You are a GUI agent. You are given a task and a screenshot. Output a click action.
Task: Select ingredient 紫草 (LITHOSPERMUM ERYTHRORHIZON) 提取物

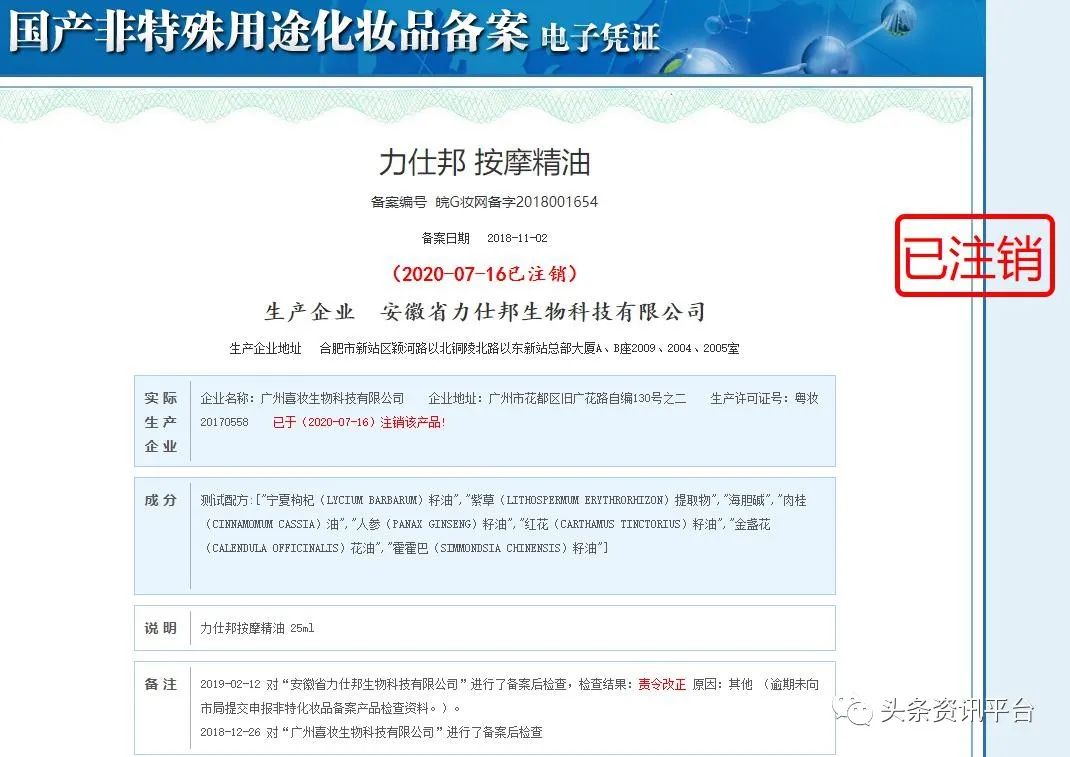tap(592, 500)
